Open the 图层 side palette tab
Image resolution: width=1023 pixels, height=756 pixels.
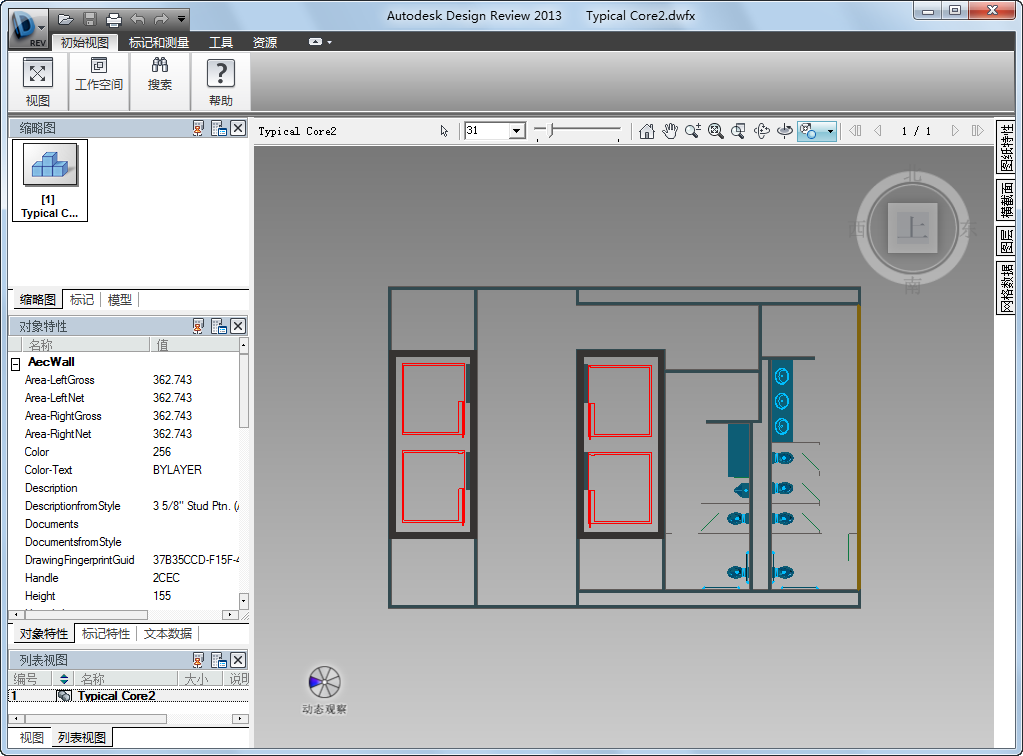click(x=1007, y=241)
